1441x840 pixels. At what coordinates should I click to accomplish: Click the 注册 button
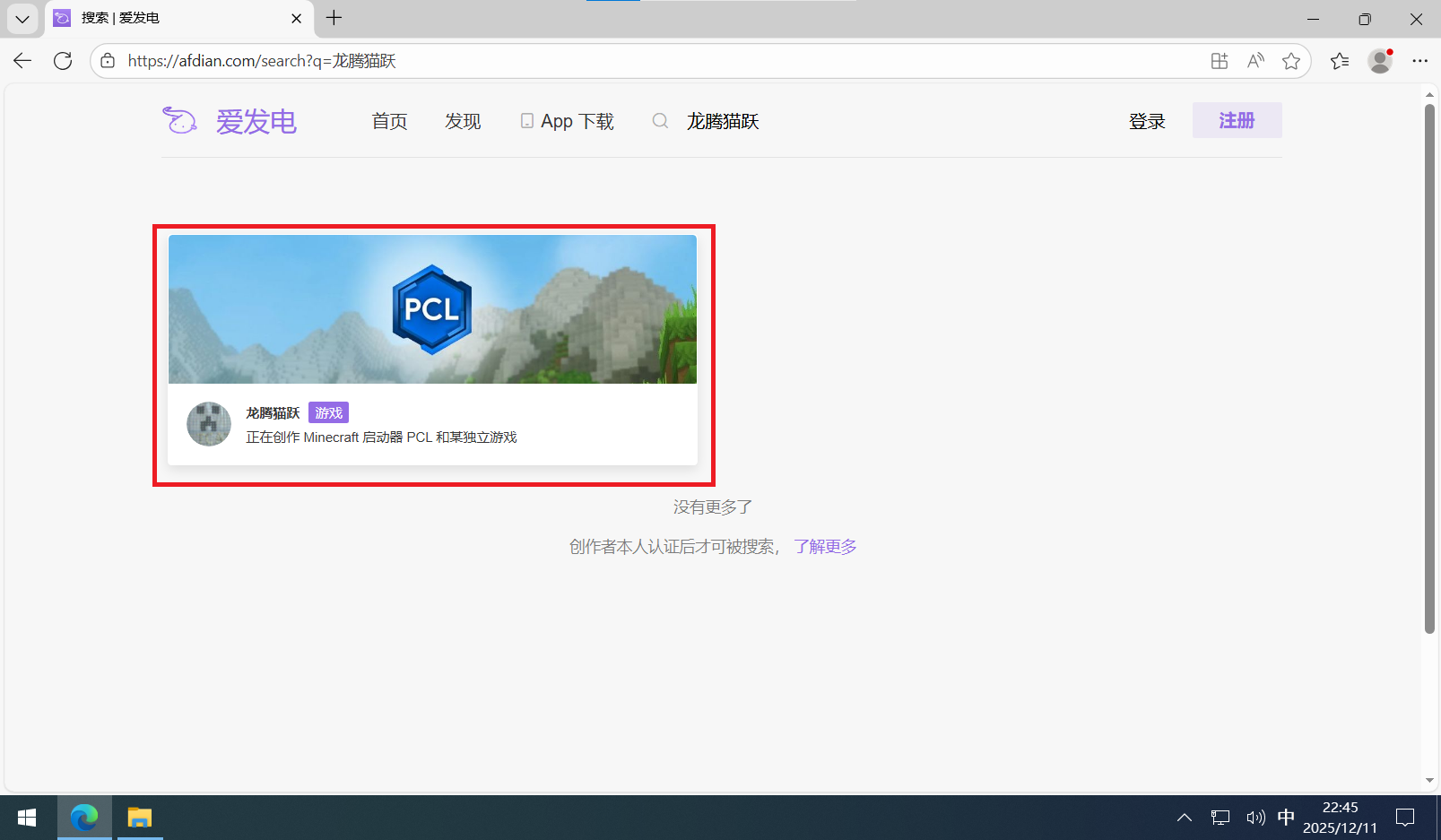click(1237, 120)
